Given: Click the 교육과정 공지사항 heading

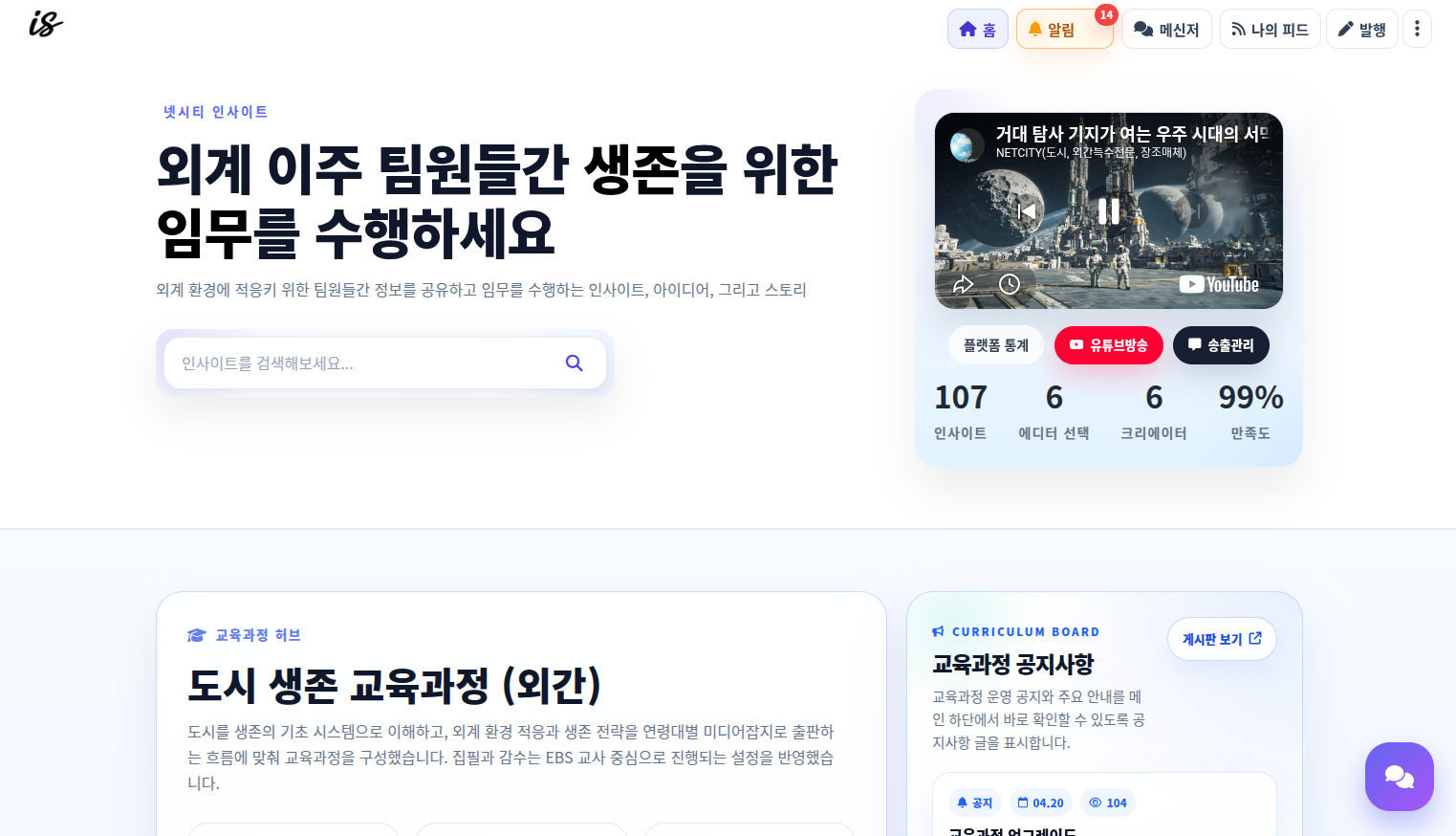Looking at the screenshot, I should 1013,664.
